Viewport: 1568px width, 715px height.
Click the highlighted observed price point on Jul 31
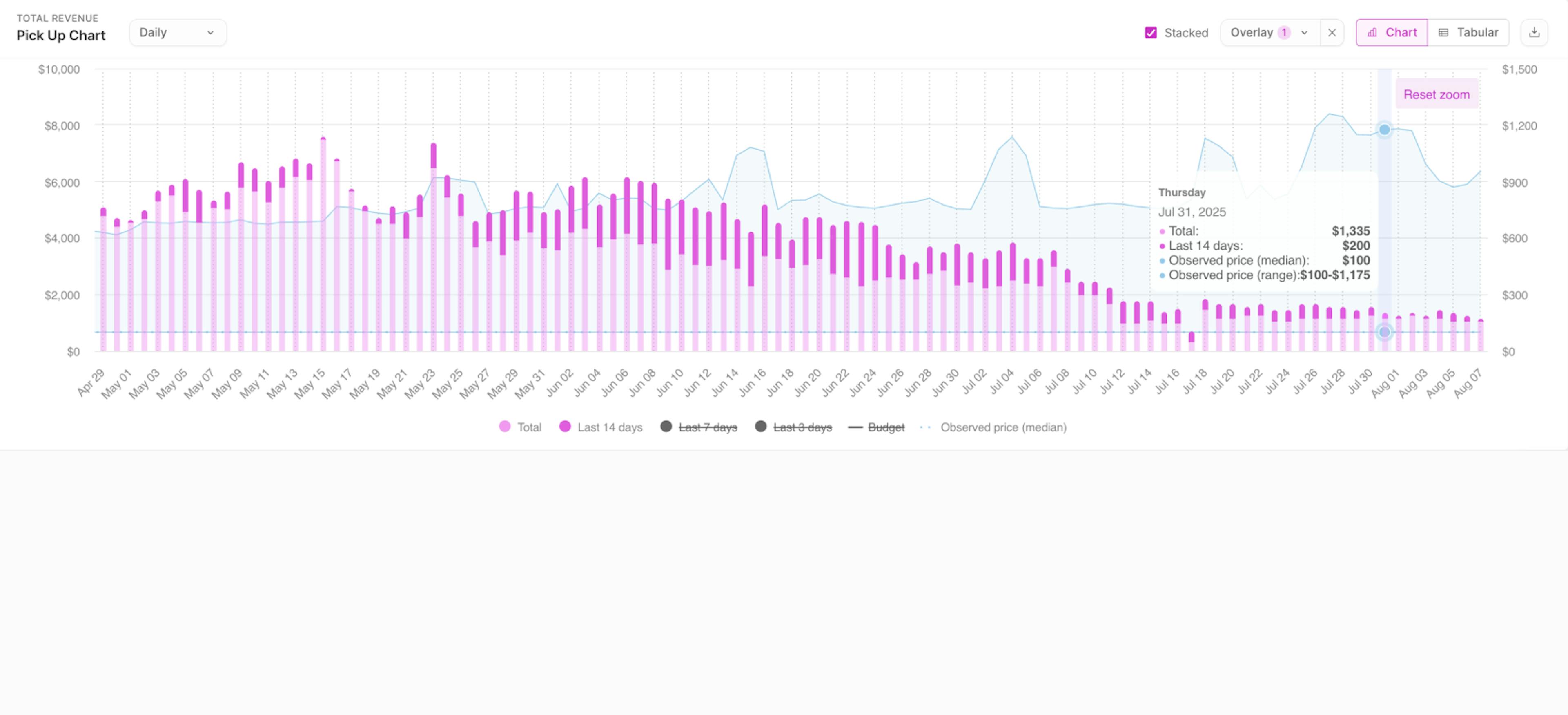click(1384, 129)
